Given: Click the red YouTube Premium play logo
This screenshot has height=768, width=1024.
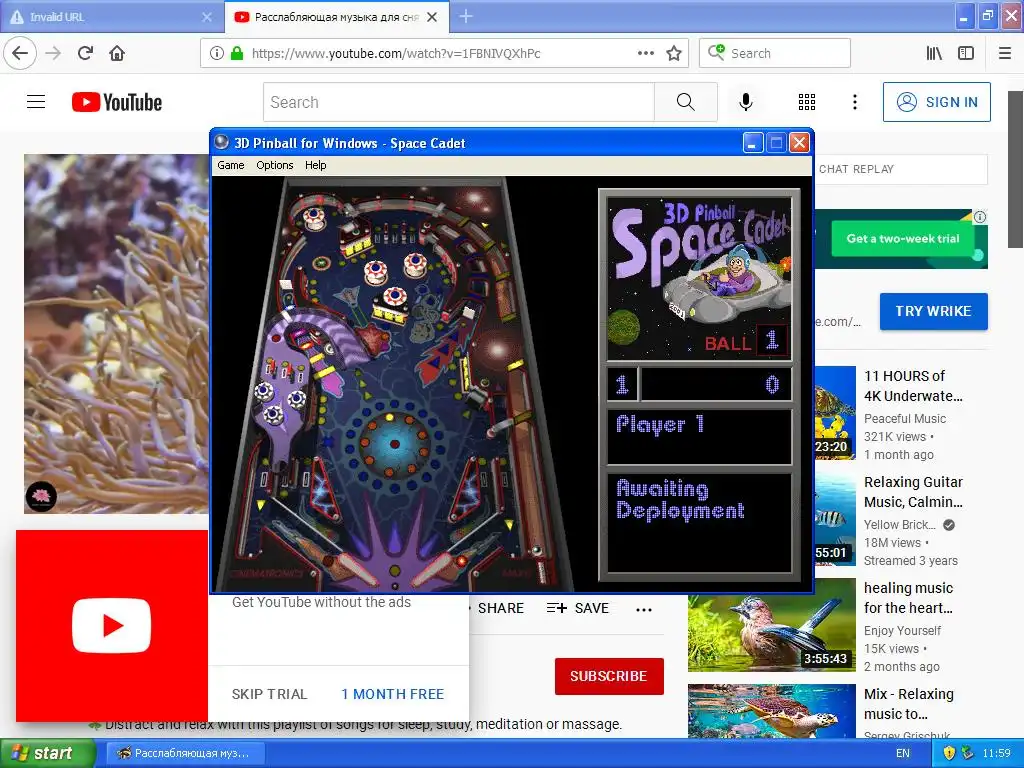Looking at the screenshot, I should pos(112,625).
